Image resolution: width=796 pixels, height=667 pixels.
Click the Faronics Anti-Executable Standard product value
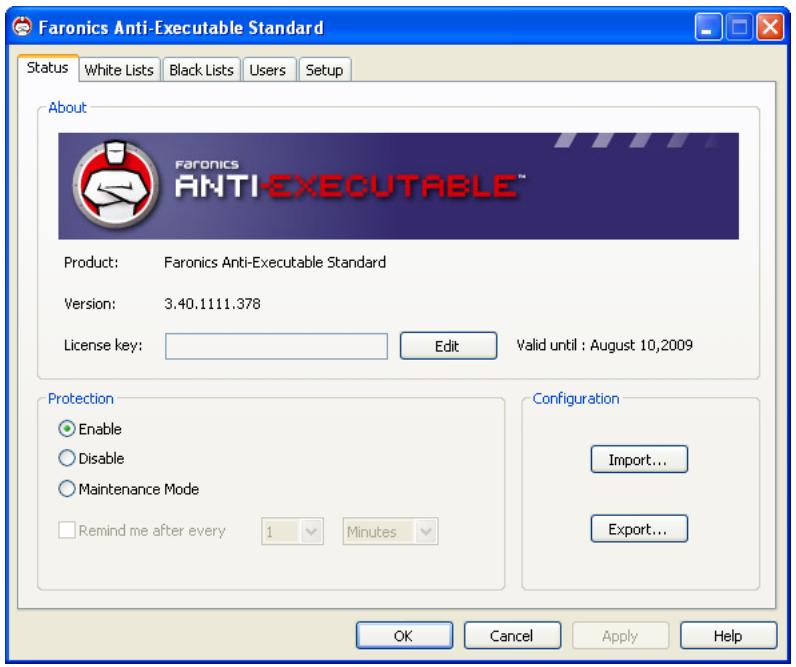(x=275, y=262)
